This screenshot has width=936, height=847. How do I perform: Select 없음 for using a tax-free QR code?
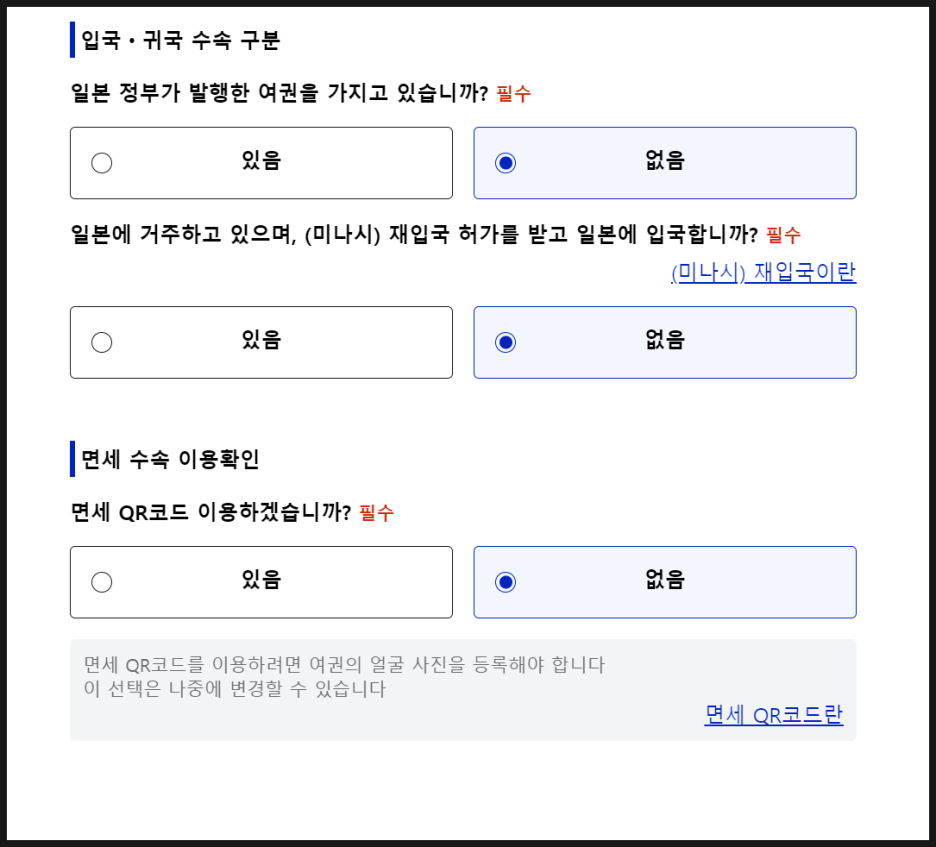[664, 581]
